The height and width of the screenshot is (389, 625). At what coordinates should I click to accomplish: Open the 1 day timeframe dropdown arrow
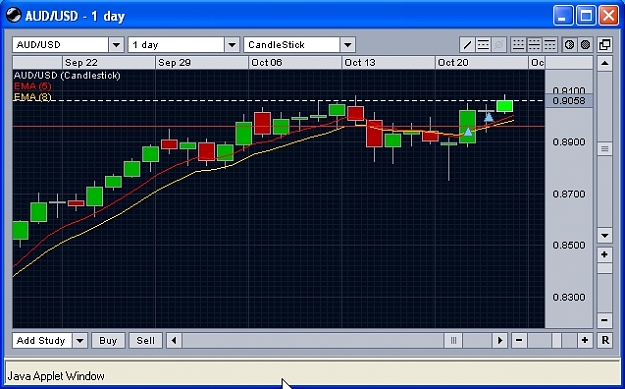click(232, 45)
